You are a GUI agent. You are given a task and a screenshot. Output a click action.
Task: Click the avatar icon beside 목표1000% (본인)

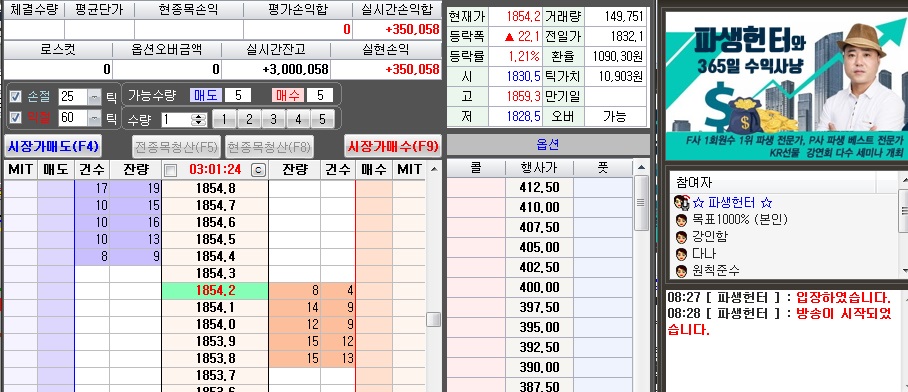[x=681, y=220]
